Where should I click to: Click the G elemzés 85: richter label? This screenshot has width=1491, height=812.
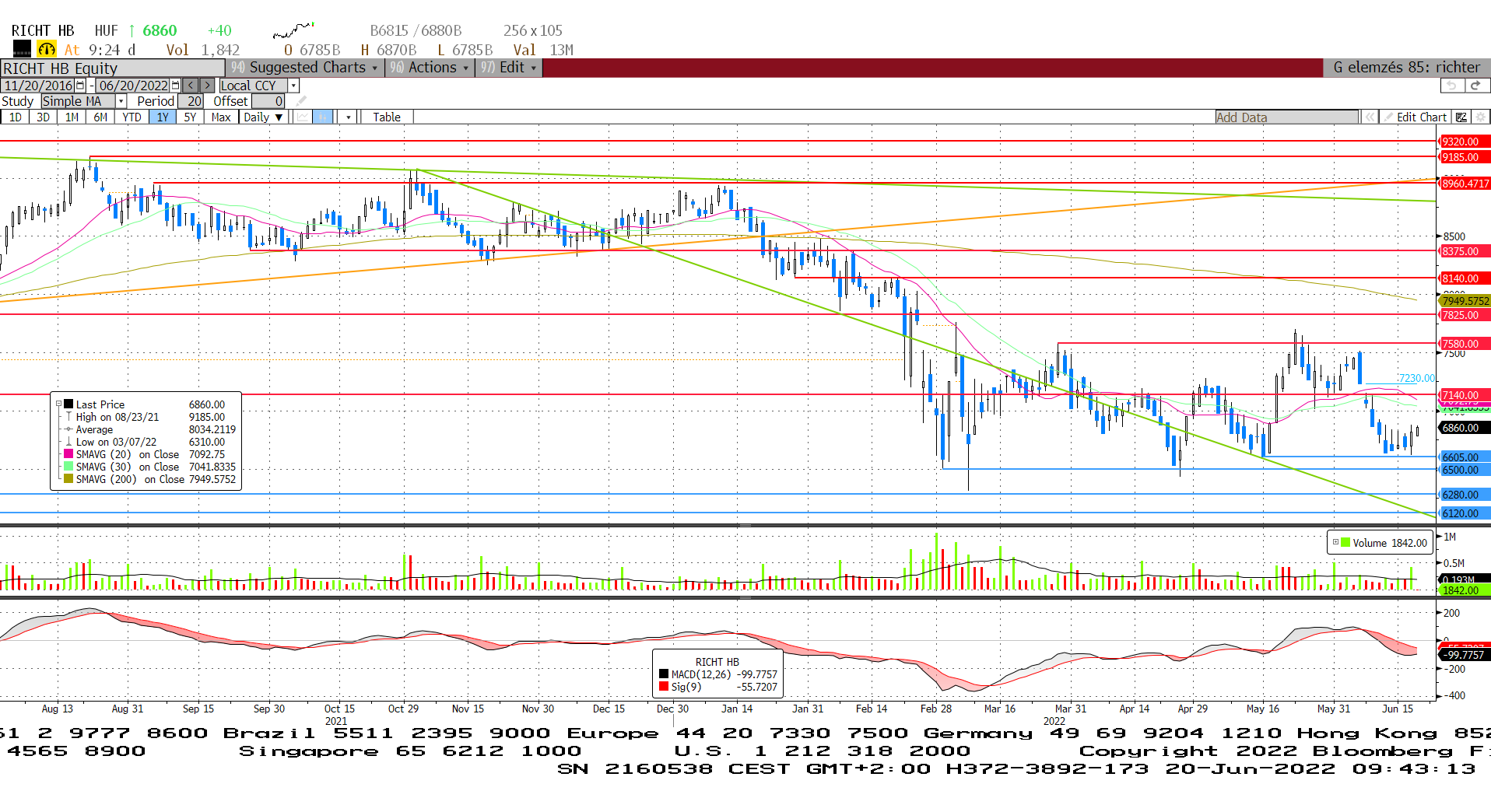pyautogui.click(x=1407, y=68)
